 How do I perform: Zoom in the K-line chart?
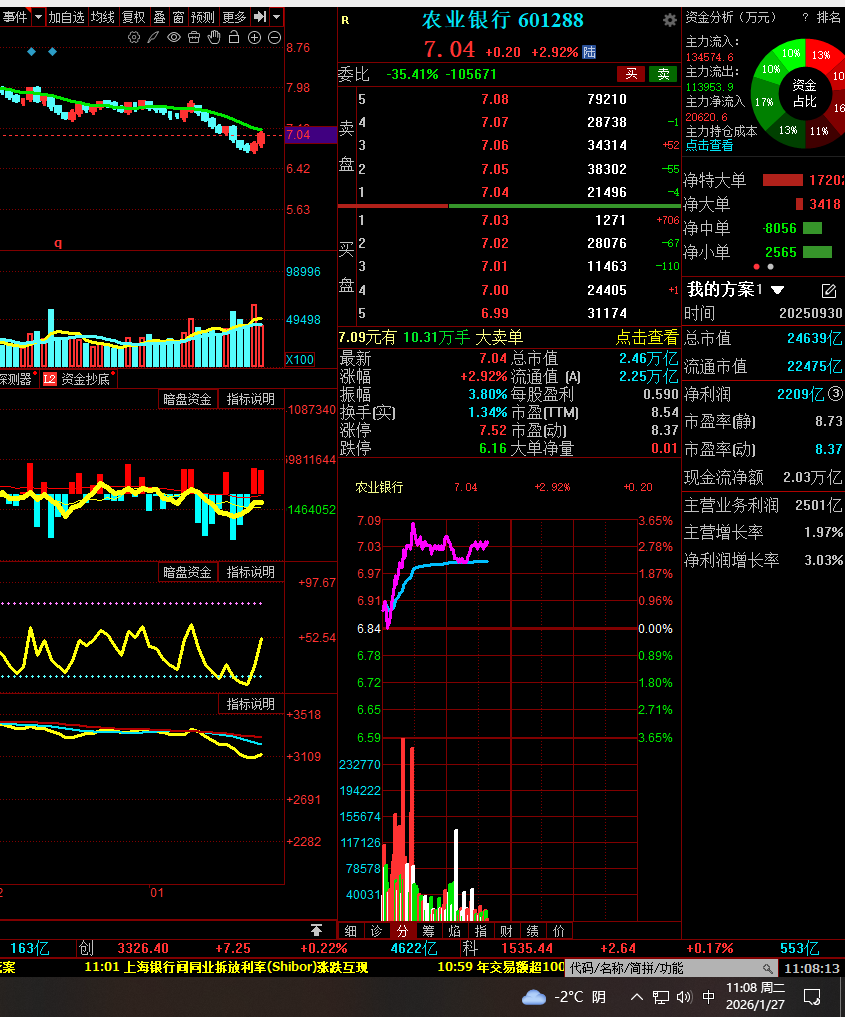tap(254, 38)
